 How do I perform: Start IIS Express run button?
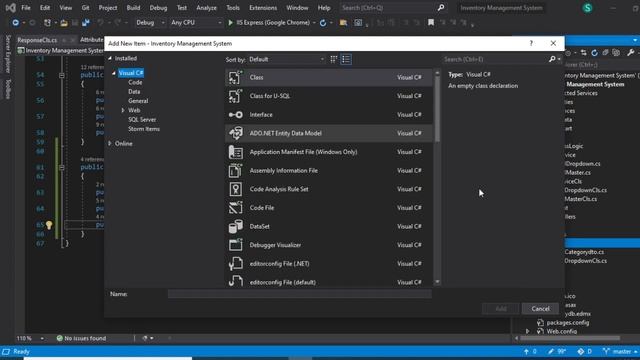[269, 22]
